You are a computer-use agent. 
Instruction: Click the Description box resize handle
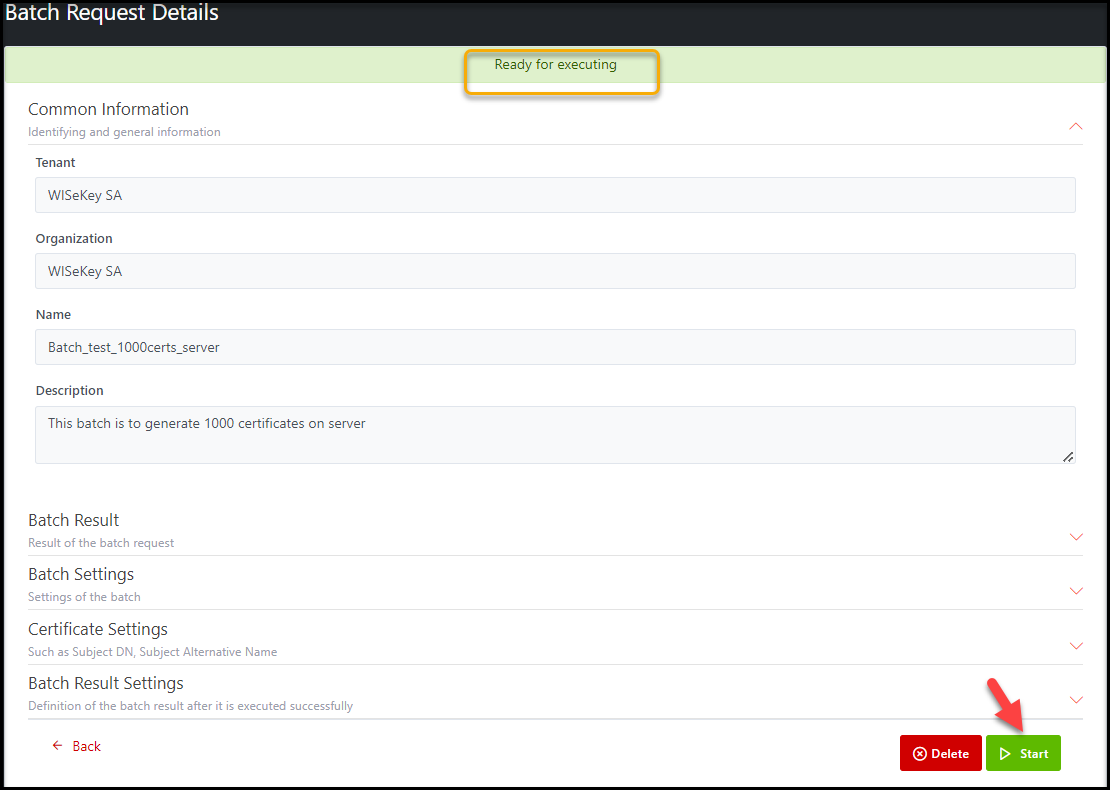point(1068,456)
